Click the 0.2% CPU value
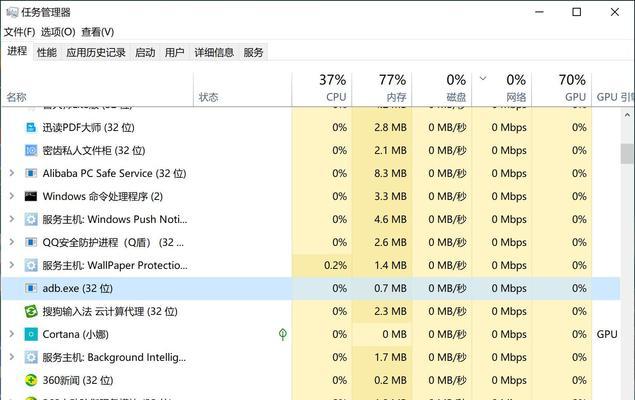The image size is (635, 400). point(335,266)
